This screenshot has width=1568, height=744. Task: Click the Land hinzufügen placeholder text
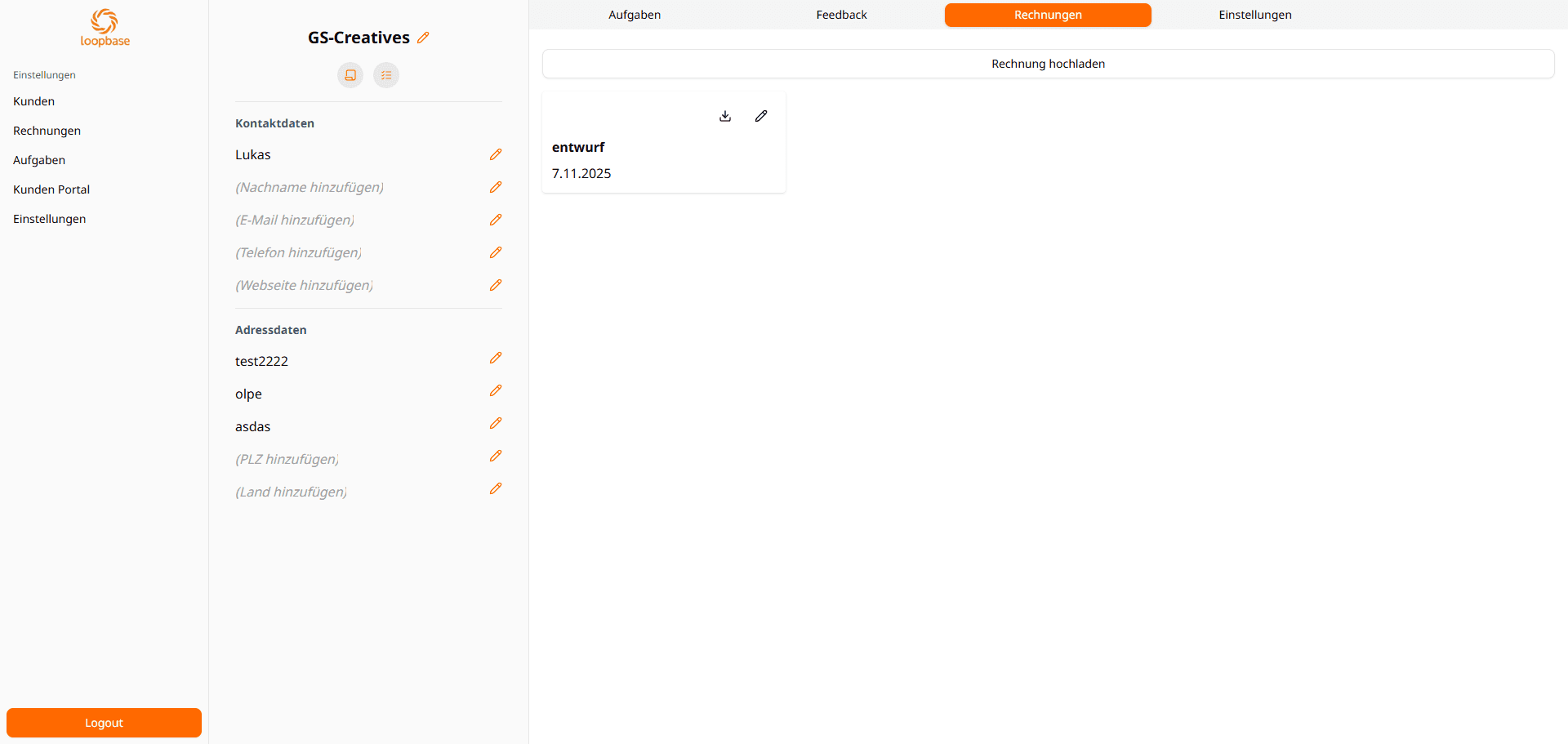[291, 492]
